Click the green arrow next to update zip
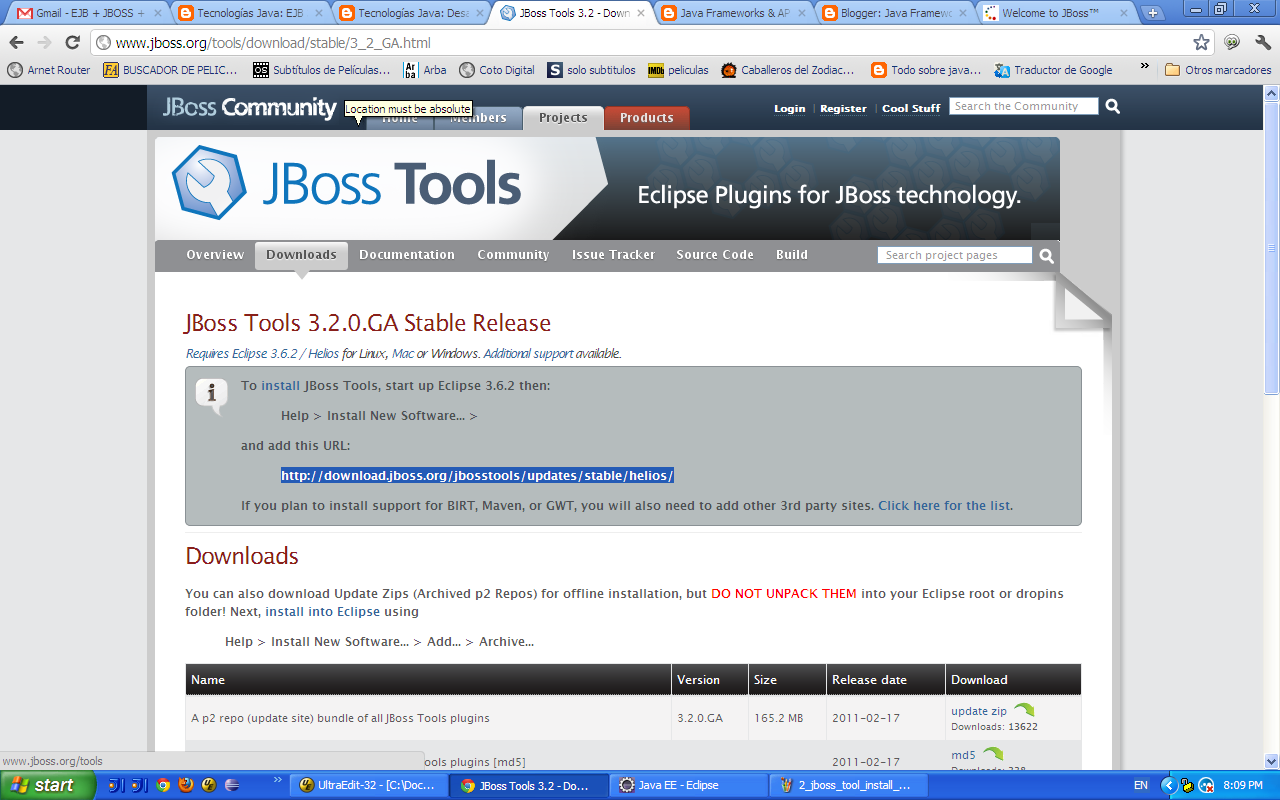This screenshot has width=1280, height=800. click(x=1023, y=710)
